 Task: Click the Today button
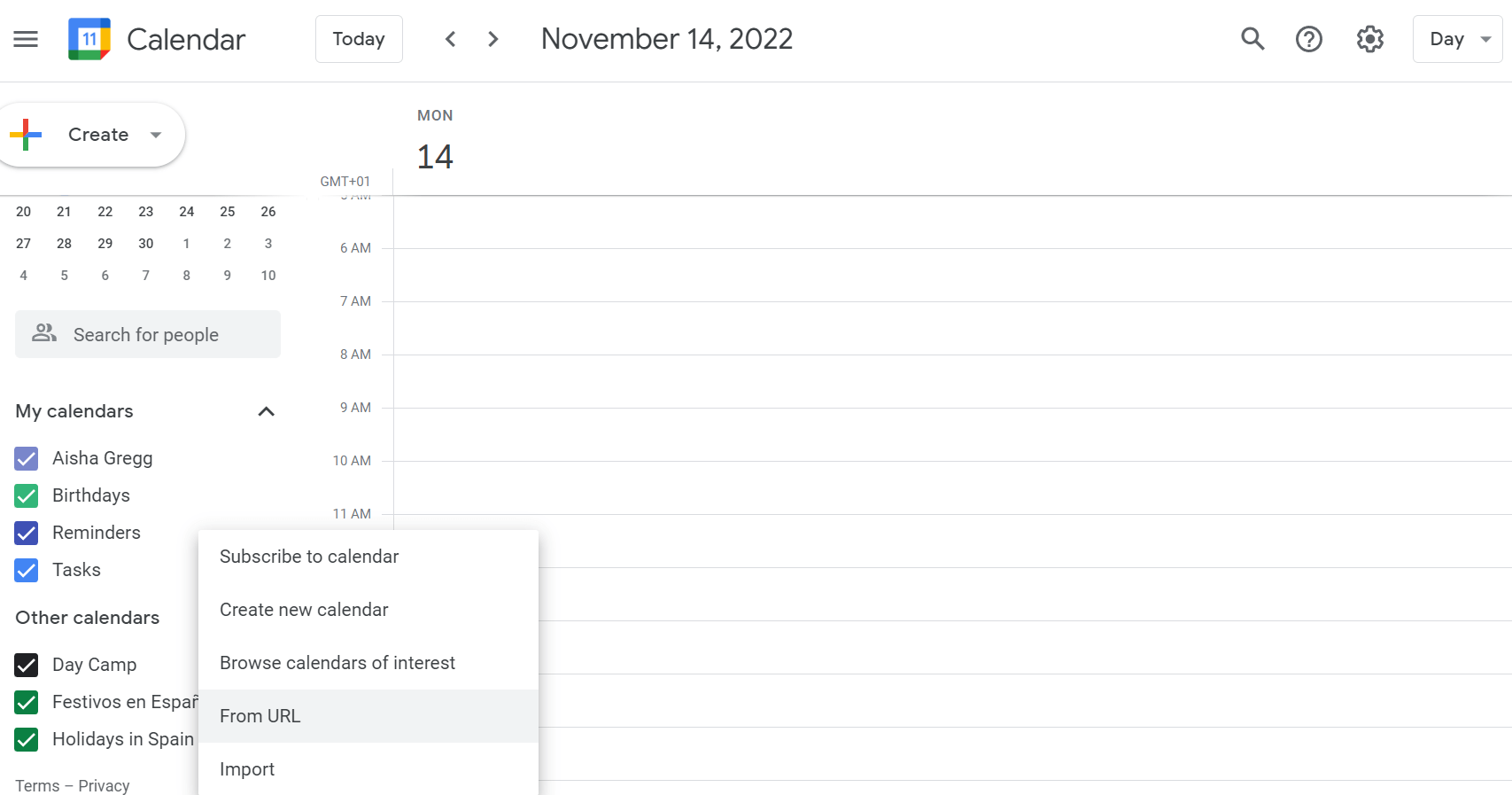pyautogui.click(x=359, y=39)
